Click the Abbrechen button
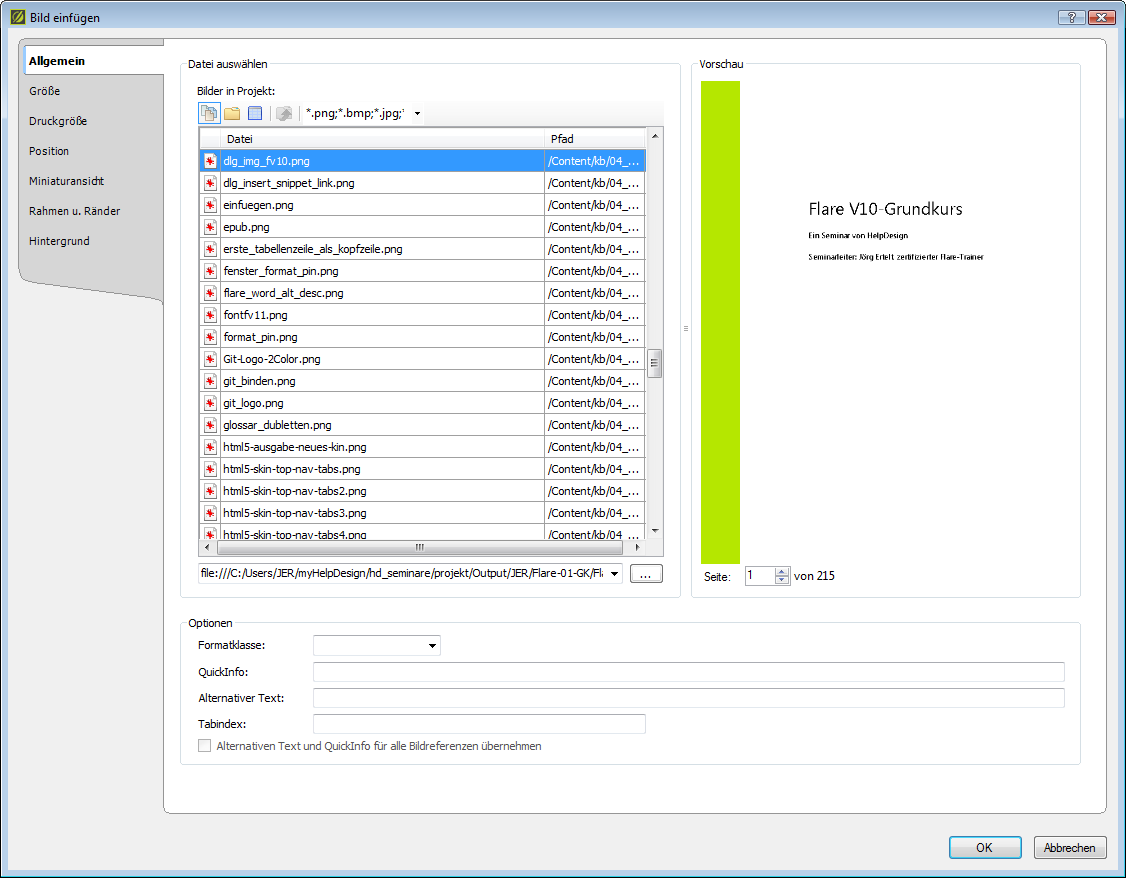1126x878 pixels. 1070,848
